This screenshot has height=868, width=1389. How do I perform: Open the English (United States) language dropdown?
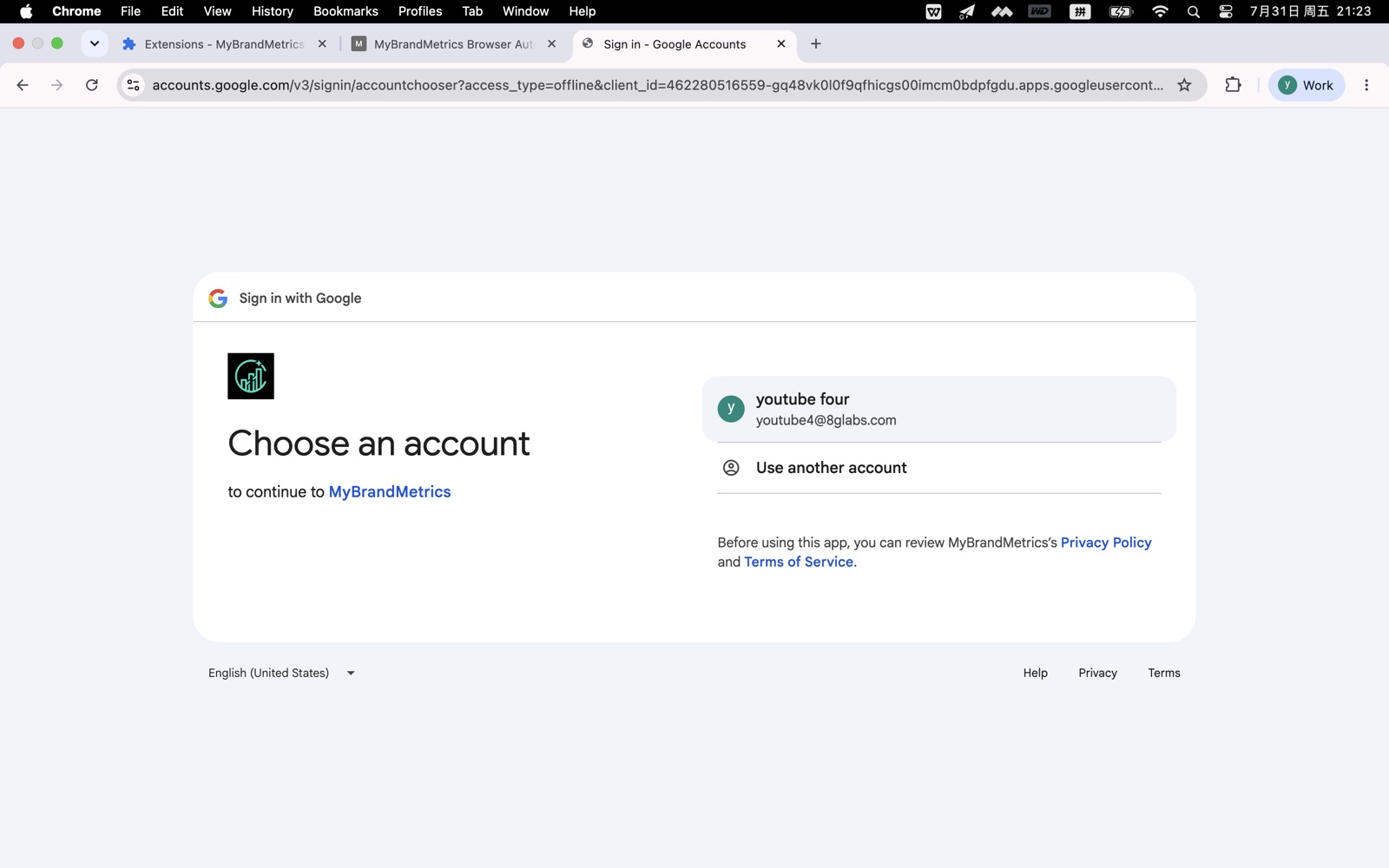281,673
